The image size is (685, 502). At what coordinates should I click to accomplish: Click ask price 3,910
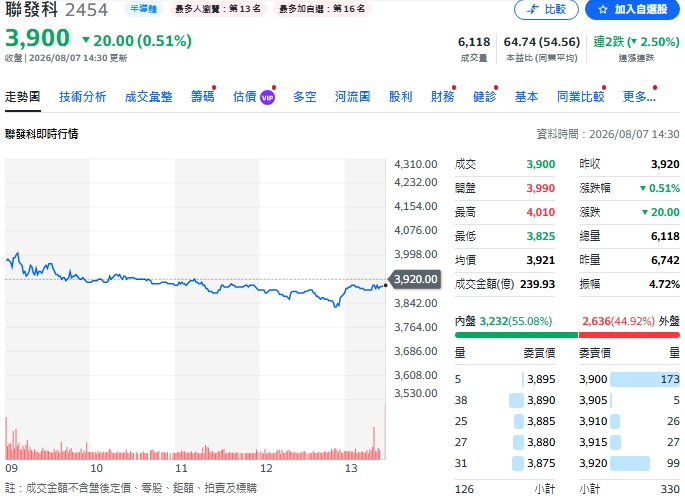click(593, 421)
